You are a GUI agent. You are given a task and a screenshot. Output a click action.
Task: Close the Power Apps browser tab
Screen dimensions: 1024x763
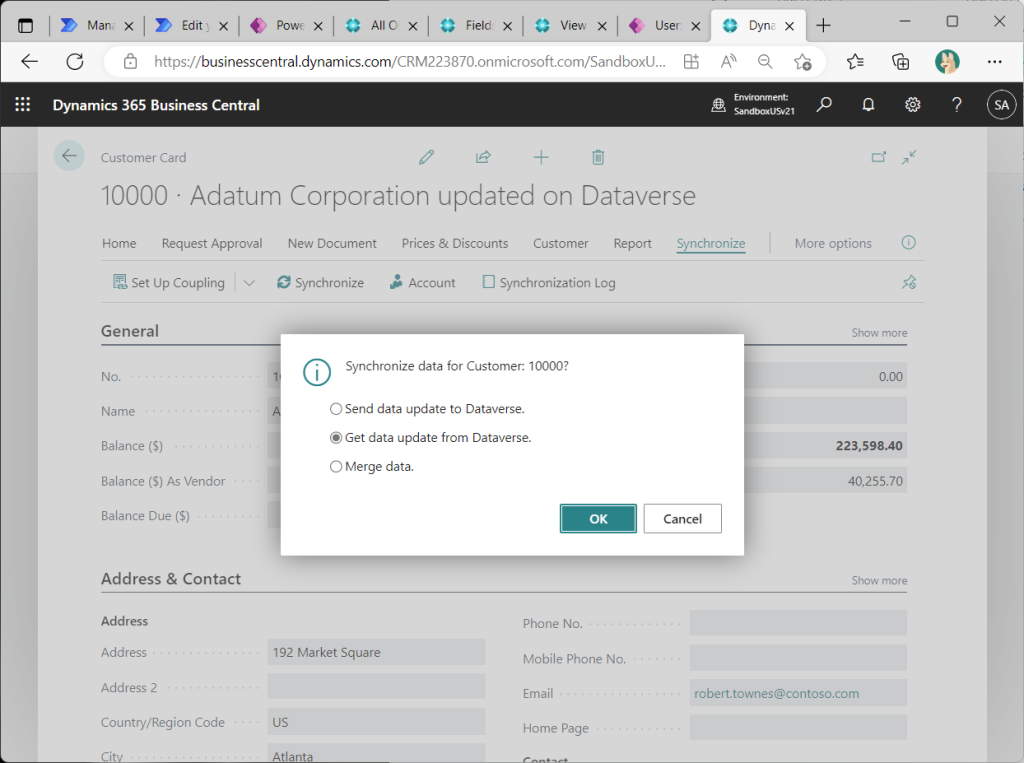pos(318,26)
